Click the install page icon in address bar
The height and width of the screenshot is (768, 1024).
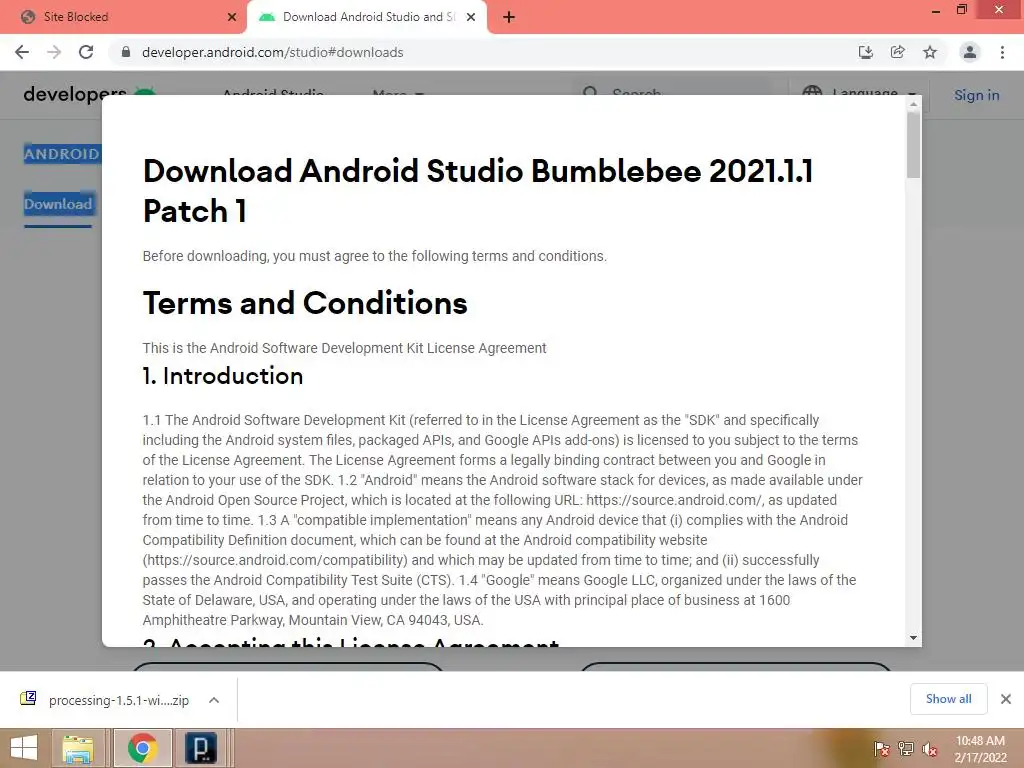click(x=866, y=52)
